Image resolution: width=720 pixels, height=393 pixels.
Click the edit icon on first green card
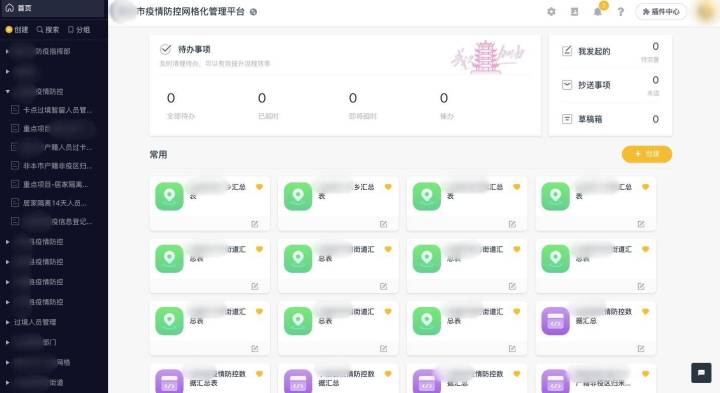pyautogui.click(x=254, y=224)
